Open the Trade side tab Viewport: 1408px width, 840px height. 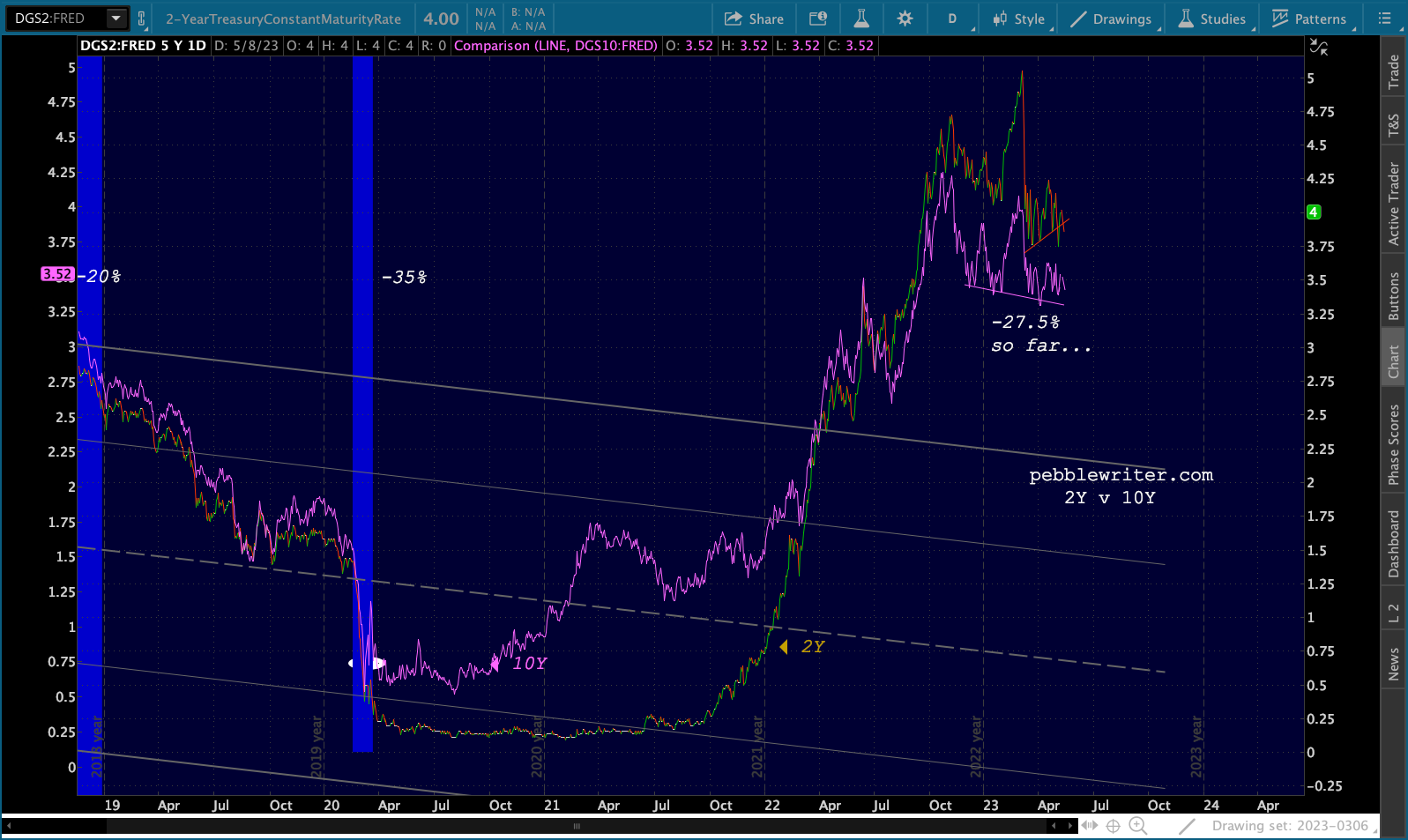(1394, 71)
